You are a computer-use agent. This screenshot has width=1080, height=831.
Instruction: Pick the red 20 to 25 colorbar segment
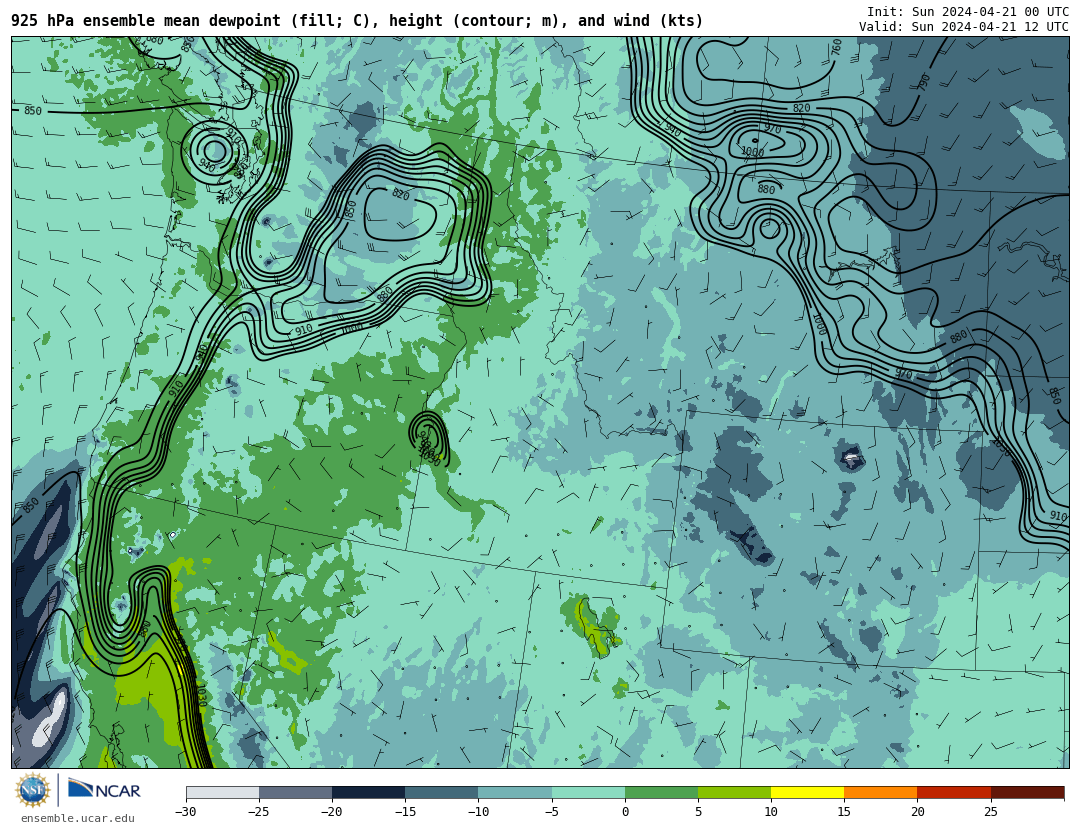[954, 792]
